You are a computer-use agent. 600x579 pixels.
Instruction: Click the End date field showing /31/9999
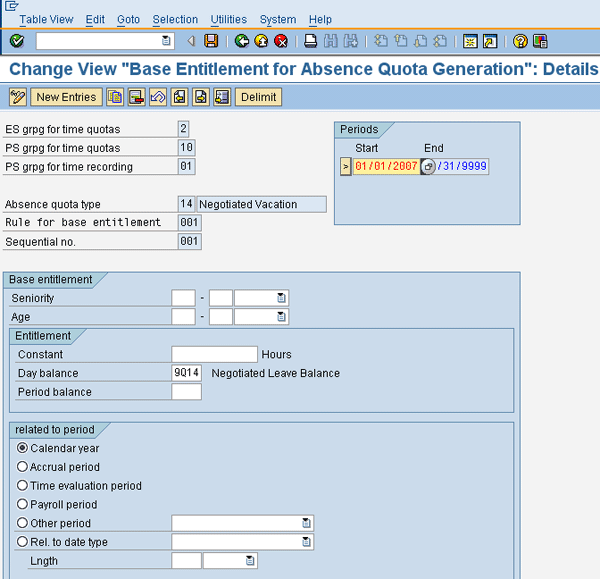462,166
